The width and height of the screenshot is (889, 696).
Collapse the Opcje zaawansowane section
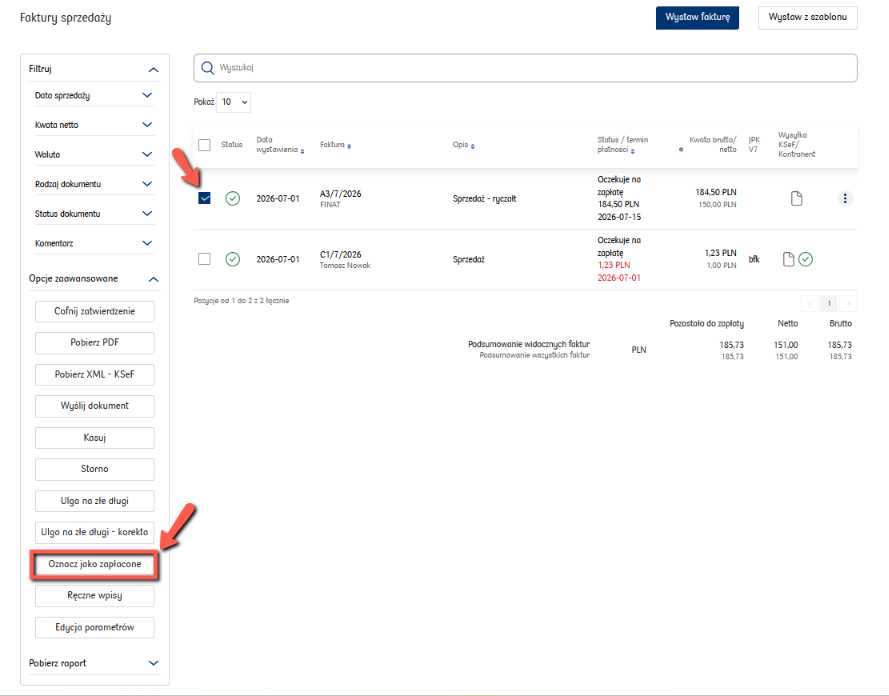(x=153, y=279)
